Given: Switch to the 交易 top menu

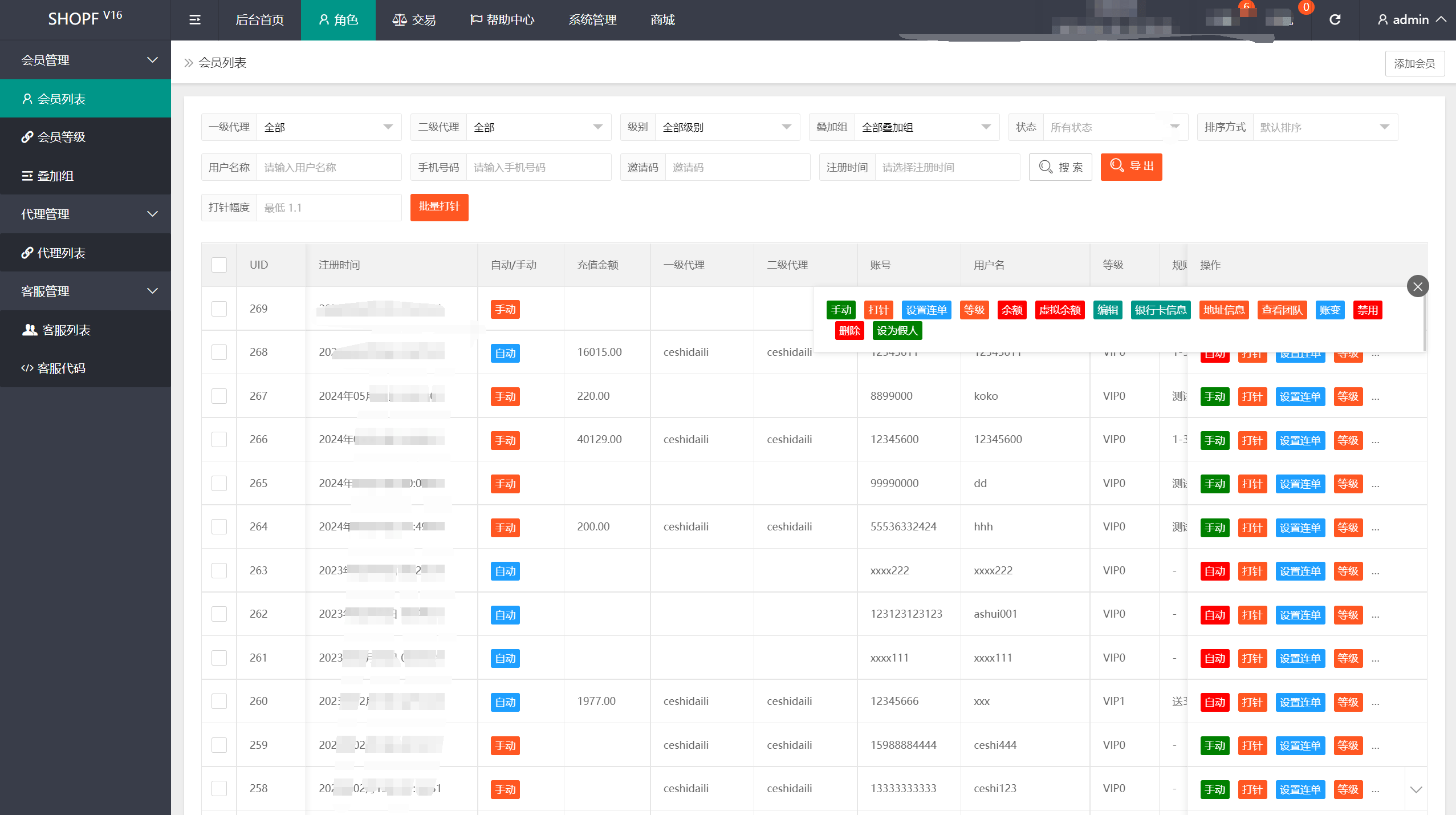Looking at the screenshot, I should tap(414, 20).
